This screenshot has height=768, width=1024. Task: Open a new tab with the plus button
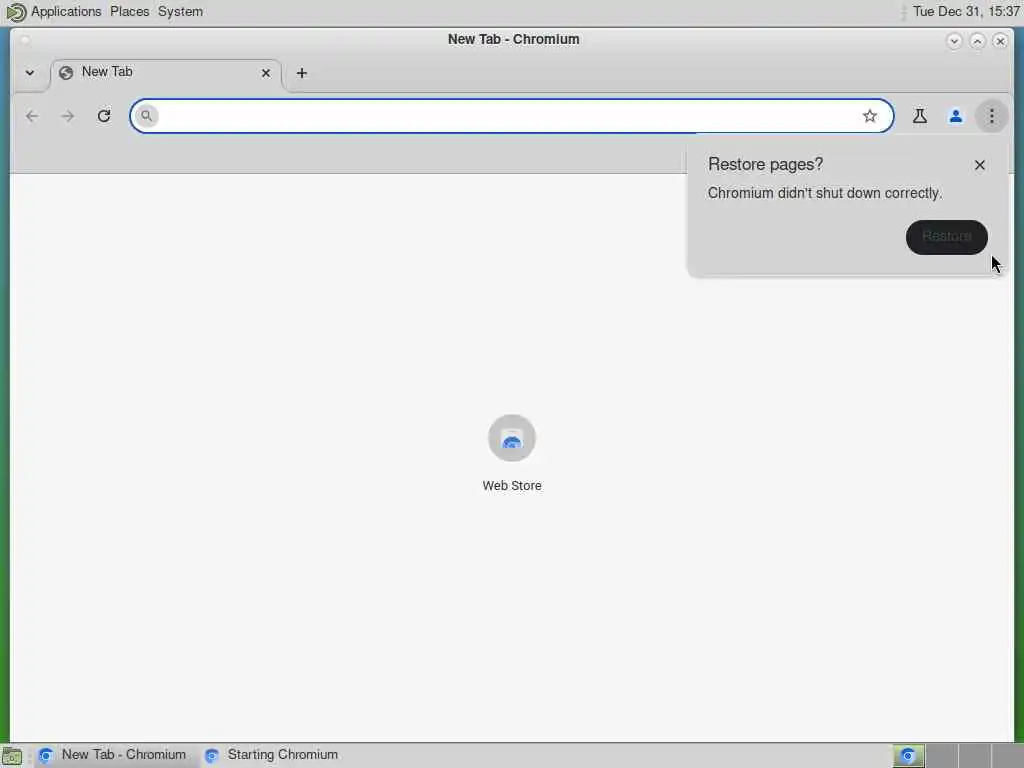click(302, 73)
